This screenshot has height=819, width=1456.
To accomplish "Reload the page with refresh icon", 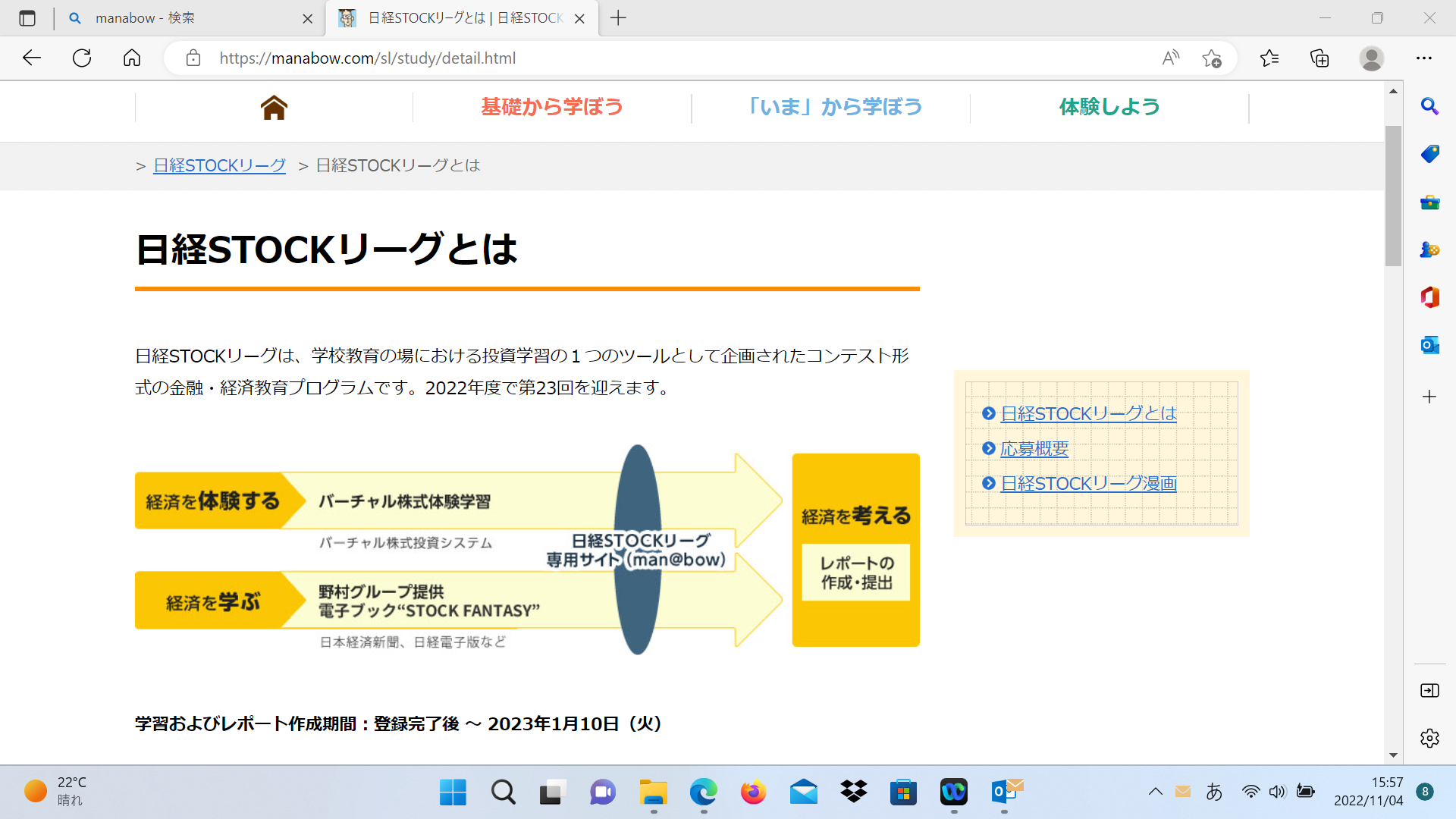I will pos(82,58).
